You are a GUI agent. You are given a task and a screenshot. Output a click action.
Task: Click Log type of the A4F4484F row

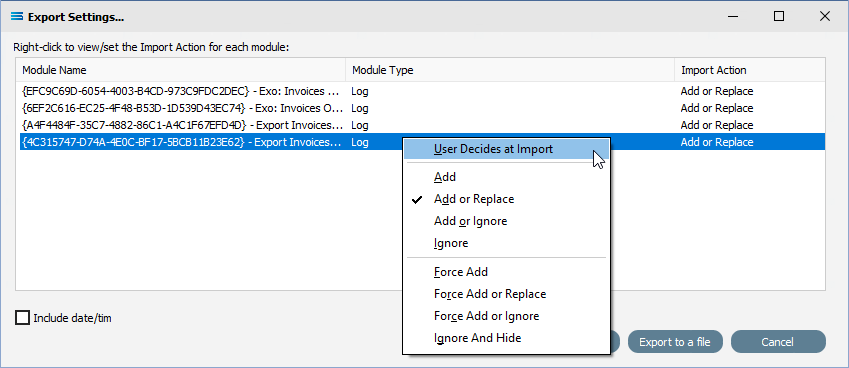360,126
